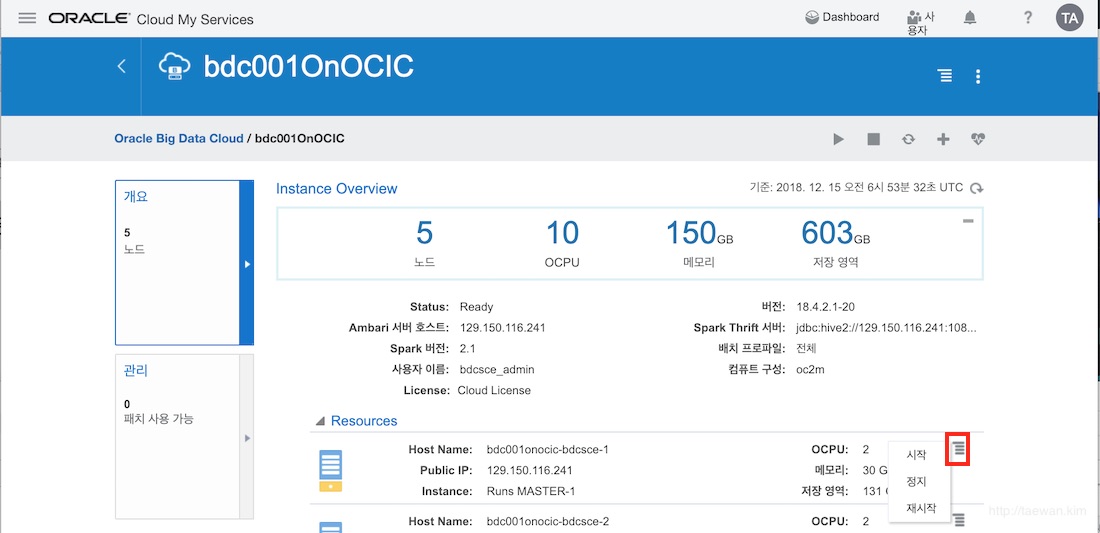Start the service with play icon
This screenshot has width=1100, height=533.
point(838,140)
